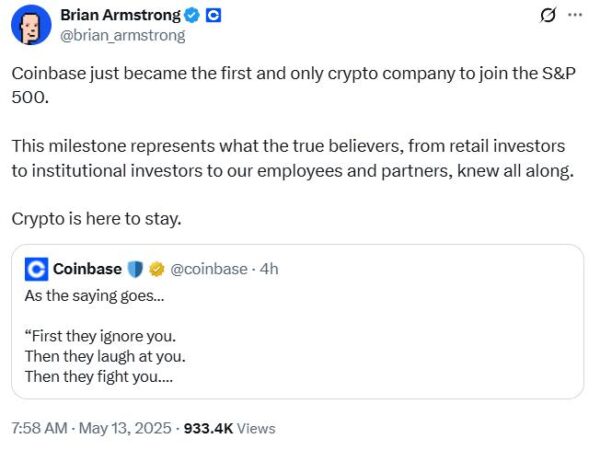Click the 4h timestamp on the quoted post

(269, 269)
